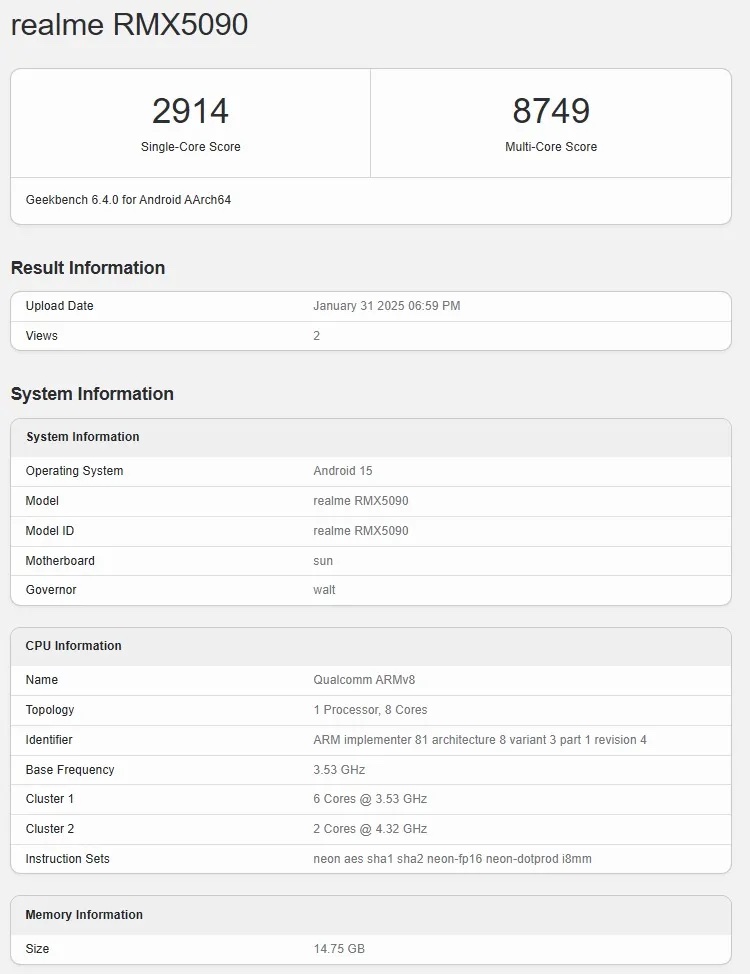Select the Upload Date value January 31 2025
750x974 pixels.
tap(386, 306)
